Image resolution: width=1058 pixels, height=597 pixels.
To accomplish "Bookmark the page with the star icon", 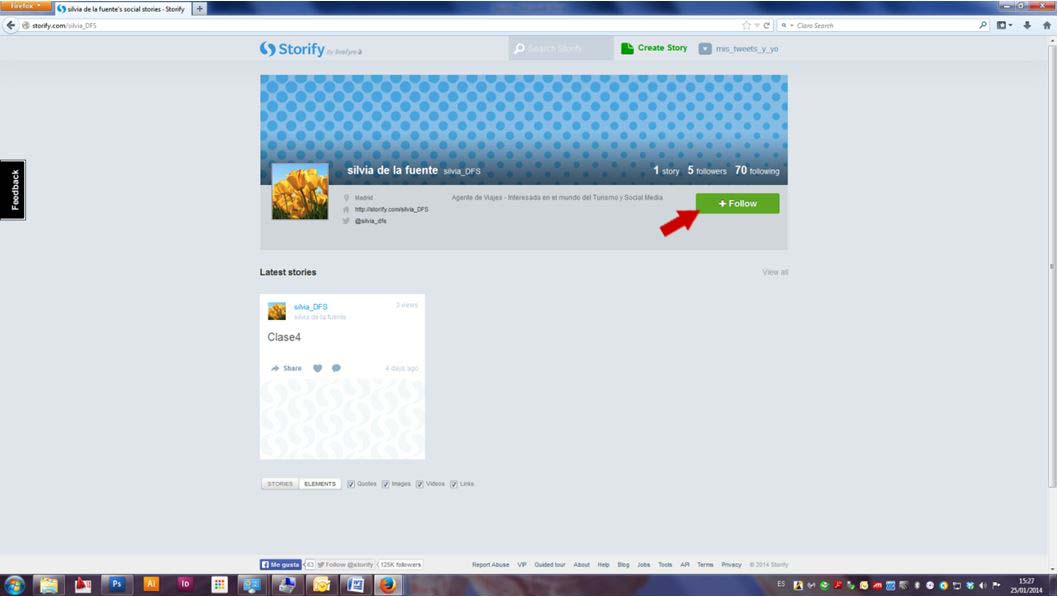I will 746,25.
